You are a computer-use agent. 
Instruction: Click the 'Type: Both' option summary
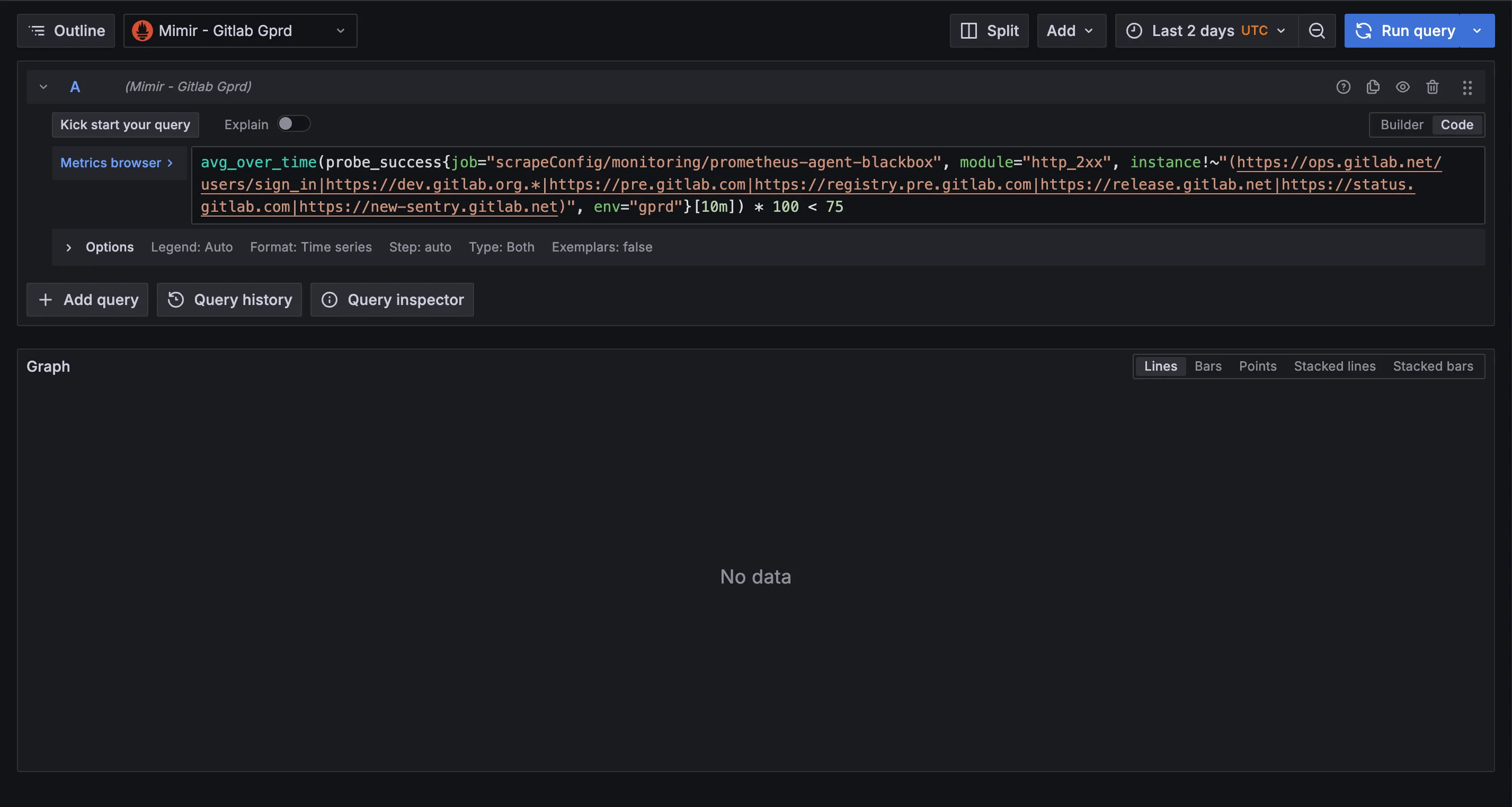502,247
